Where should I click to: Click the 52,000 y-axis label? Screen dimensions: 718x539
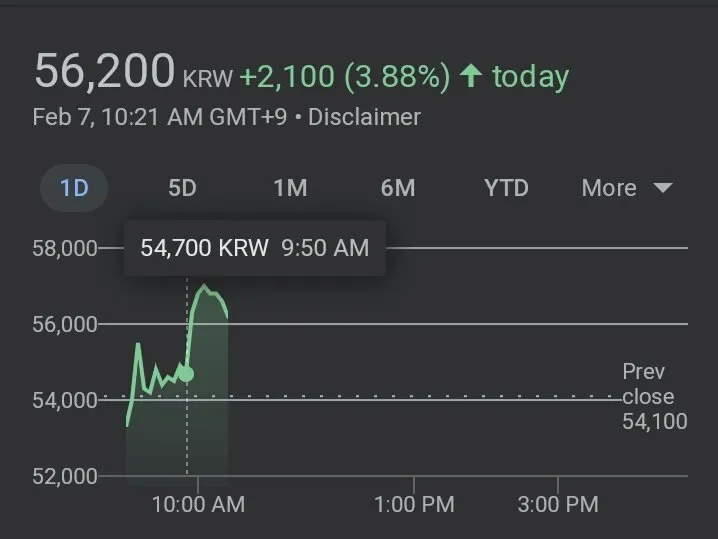pos(65,477)
